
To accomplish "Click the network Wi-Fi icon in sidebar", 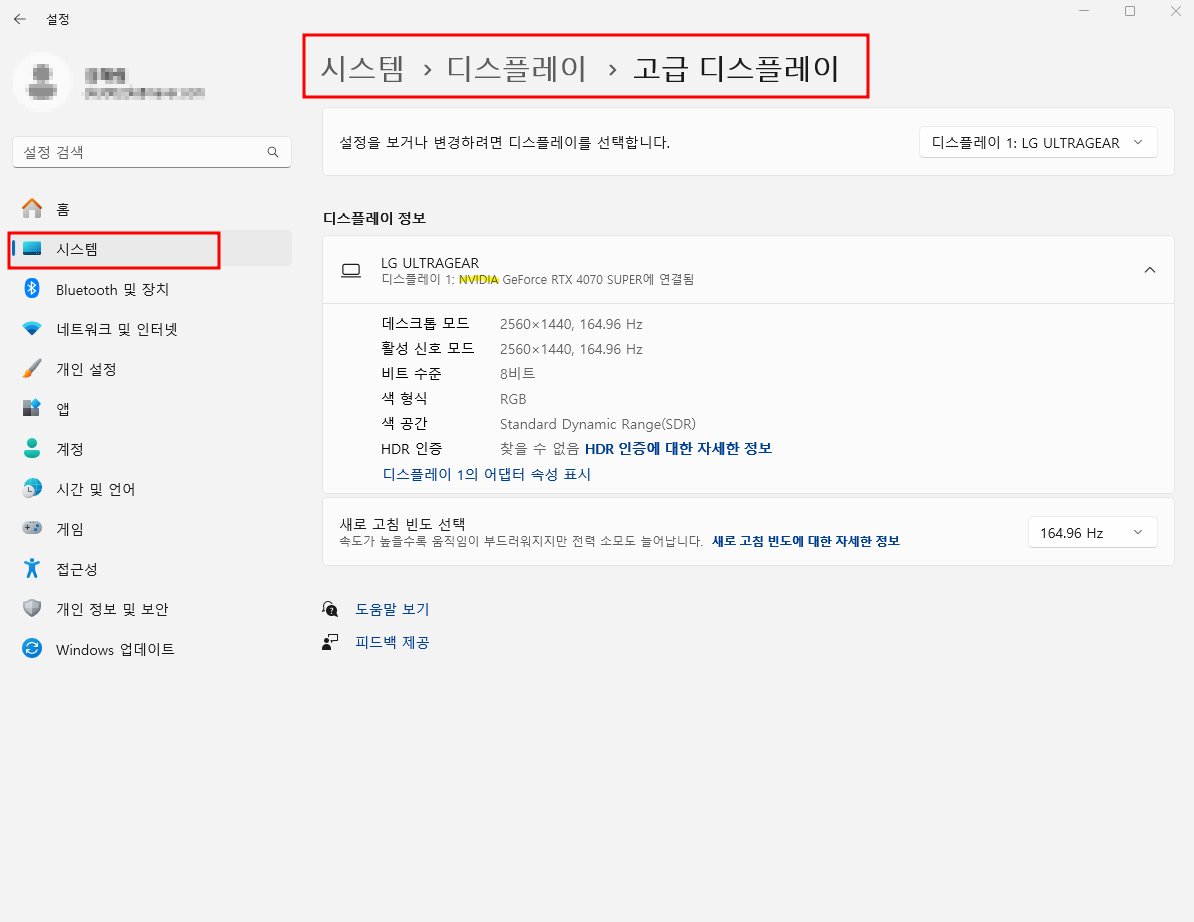I will (x=32, y=328).
